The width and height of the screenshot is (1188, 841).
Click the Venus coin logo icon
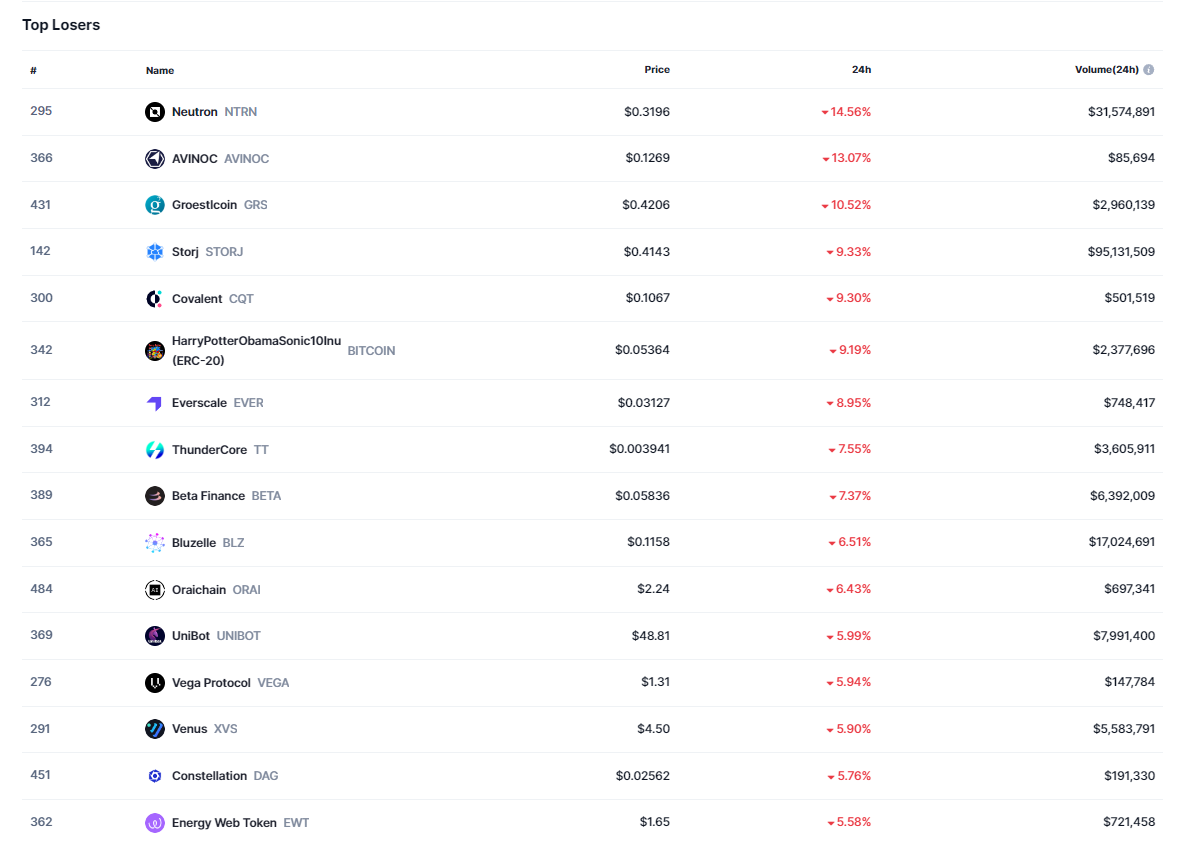point(154,729)
